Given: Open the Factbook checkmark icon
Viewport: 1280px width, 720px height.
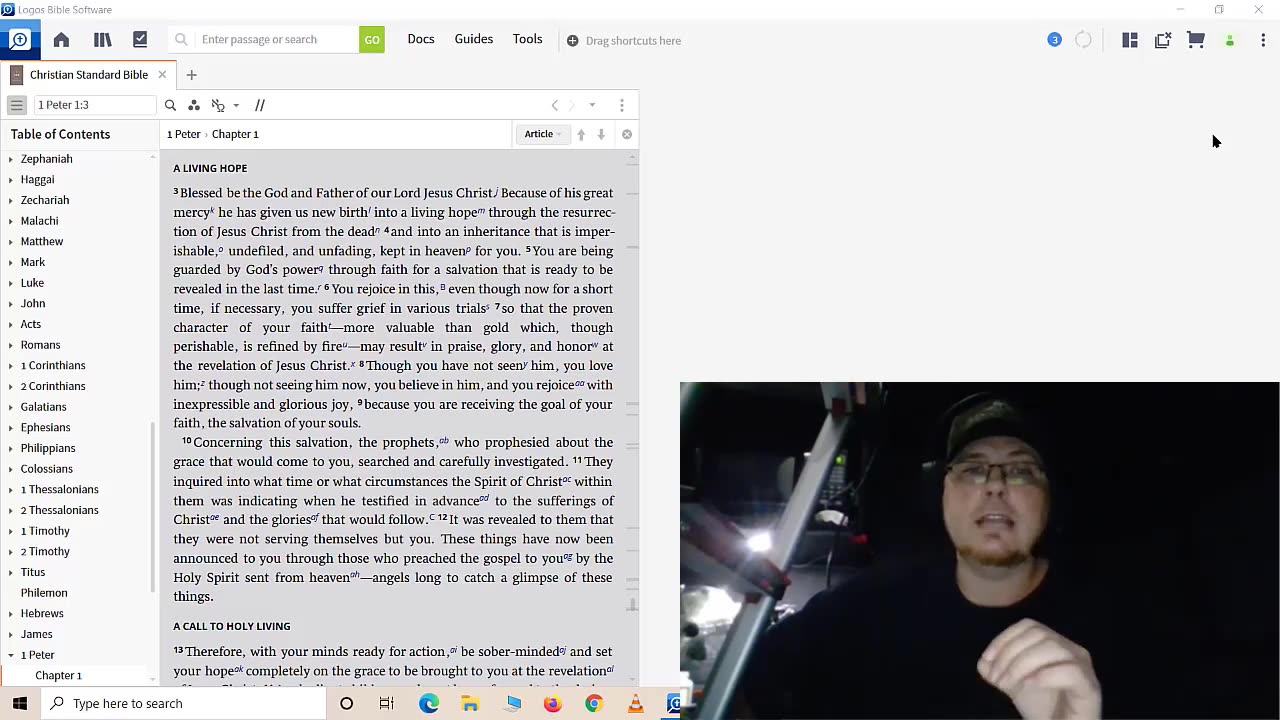Looking at the screenshot, I should [140, 40].
